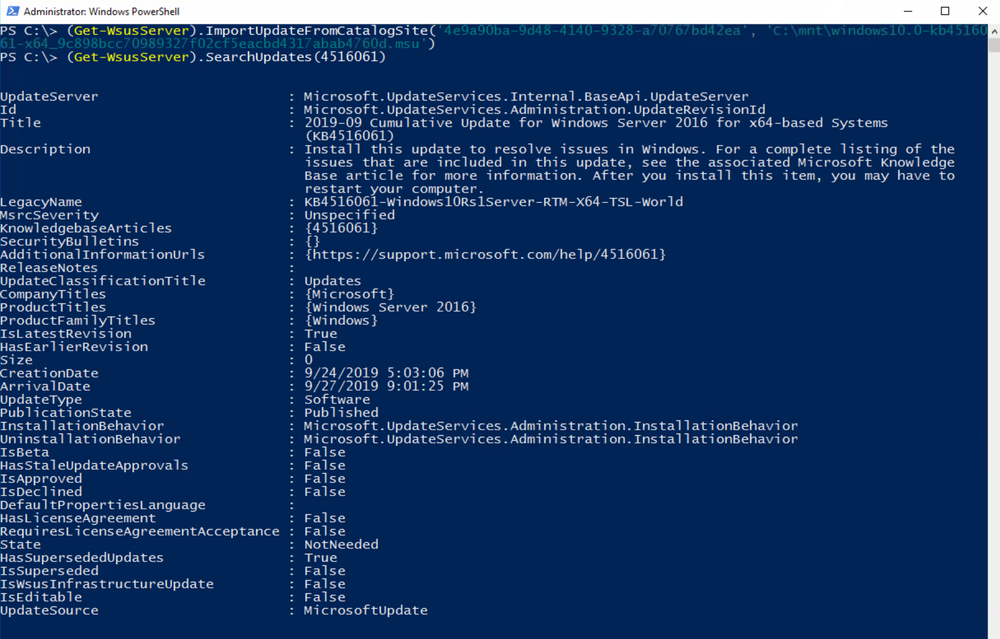This screenshot has height=639, width=1000.
Task: Click the ProductTitles value {Windows Server 2016}
Action: [390, 307]
